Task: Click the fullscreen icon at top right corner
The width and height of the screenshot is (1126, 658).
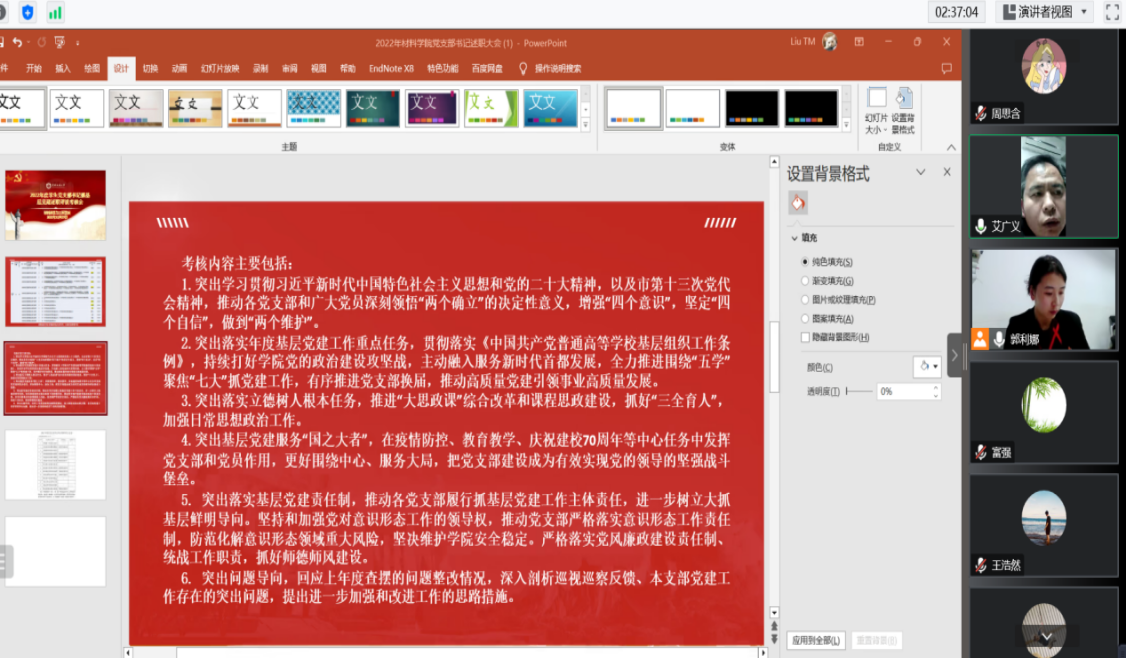Action: click(x=1112, y=12)
